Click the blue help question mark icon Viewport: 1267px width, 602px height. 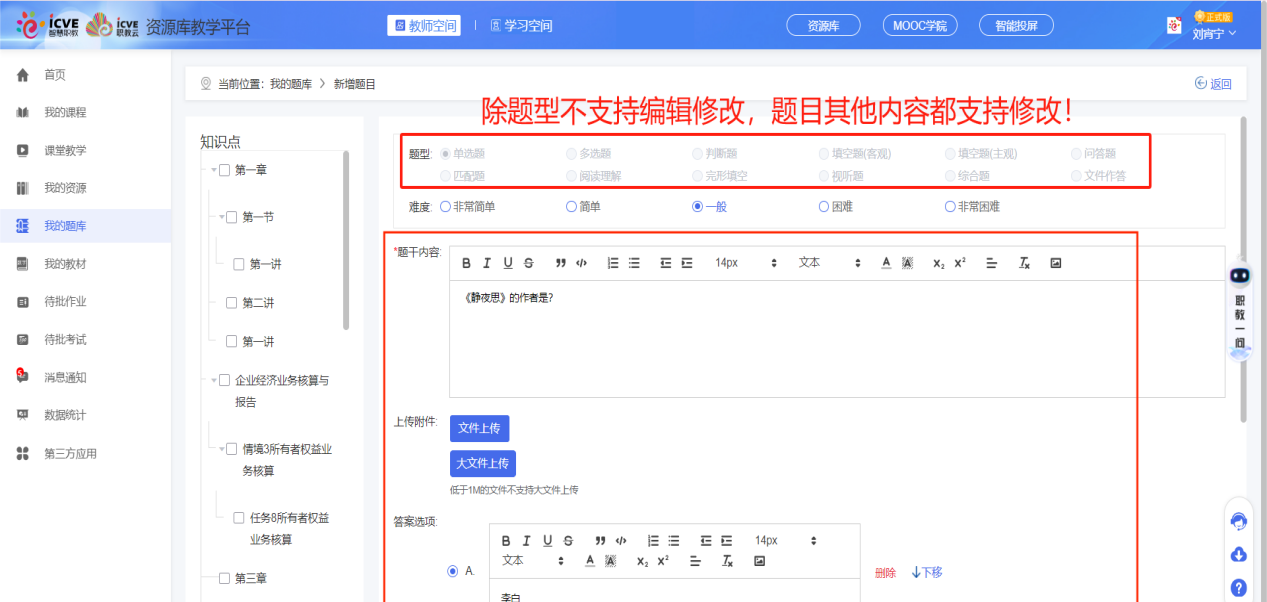click(x=1239, y=588)
